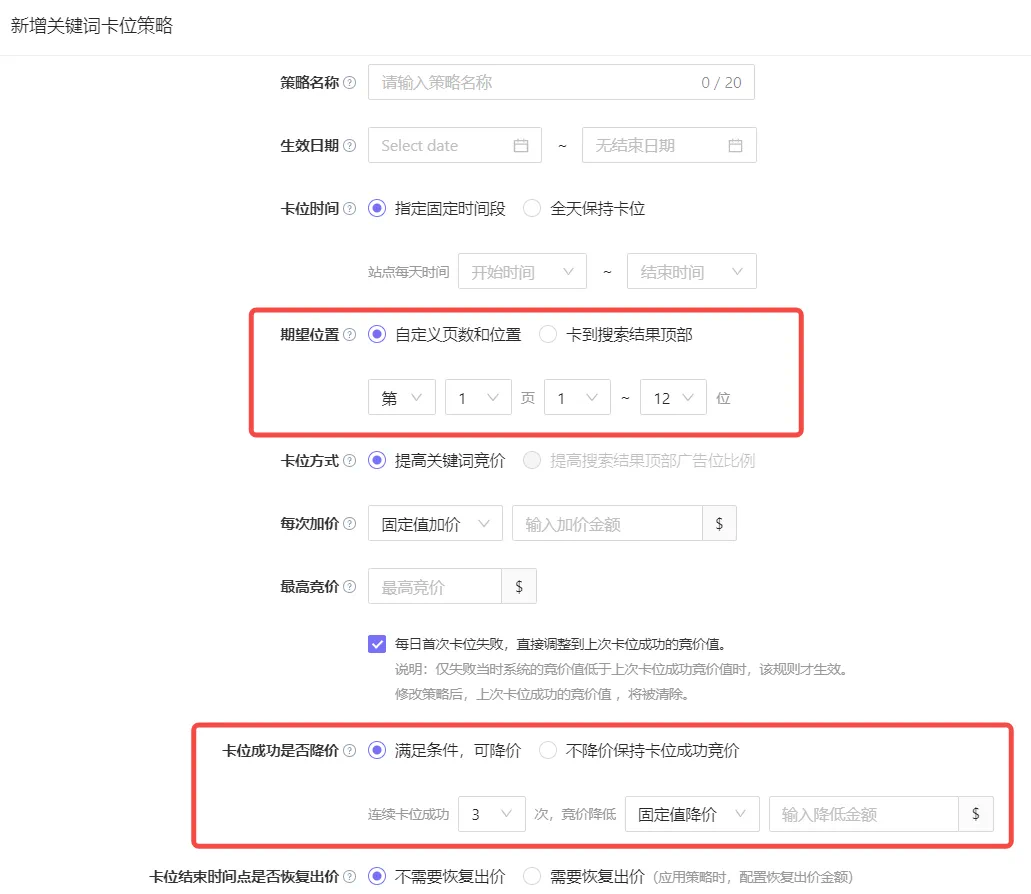Viewport: 1031px width, 894px height.
Task: Expand the 固定值加价 dropdown
Action: 435,524
